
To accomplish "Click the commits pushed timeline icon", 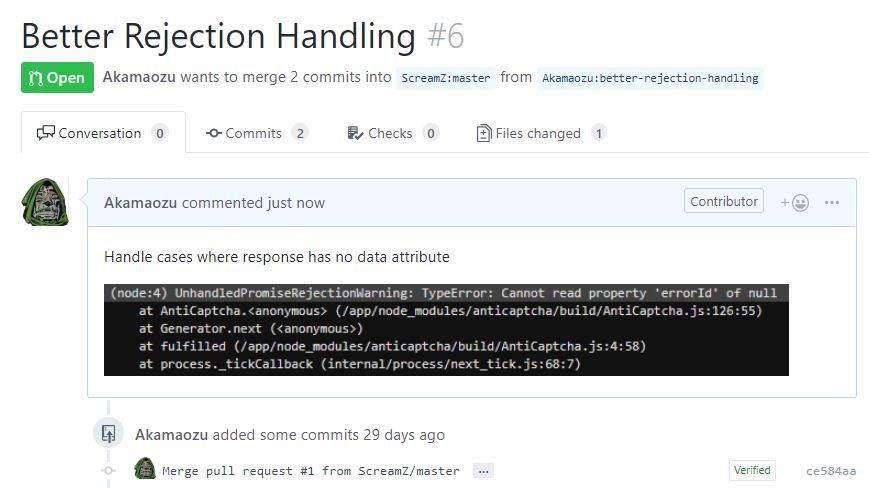I will [107, 434].
